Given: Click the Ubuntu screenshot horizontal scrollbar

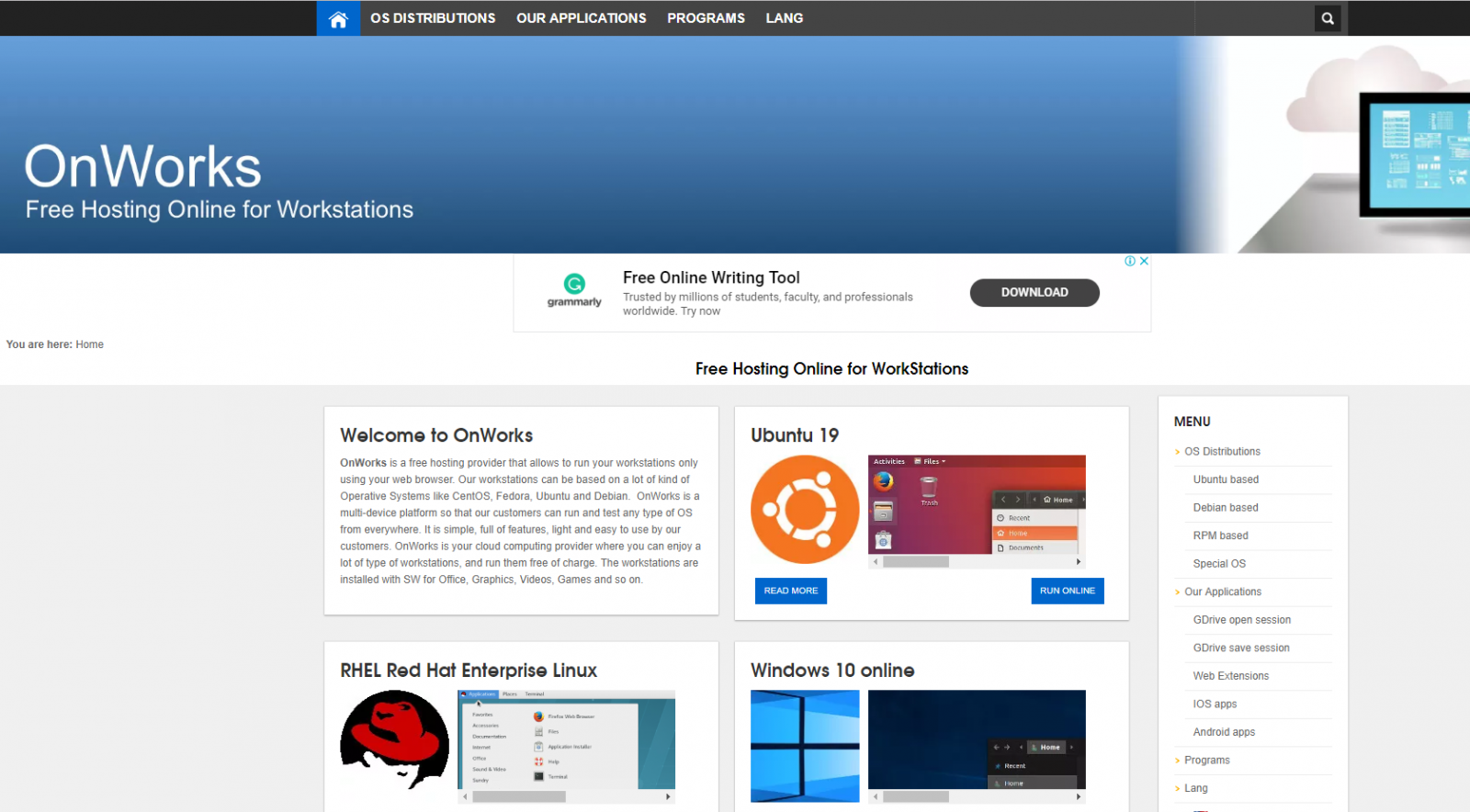Looking at the screenshot, I should pos(977,562).
